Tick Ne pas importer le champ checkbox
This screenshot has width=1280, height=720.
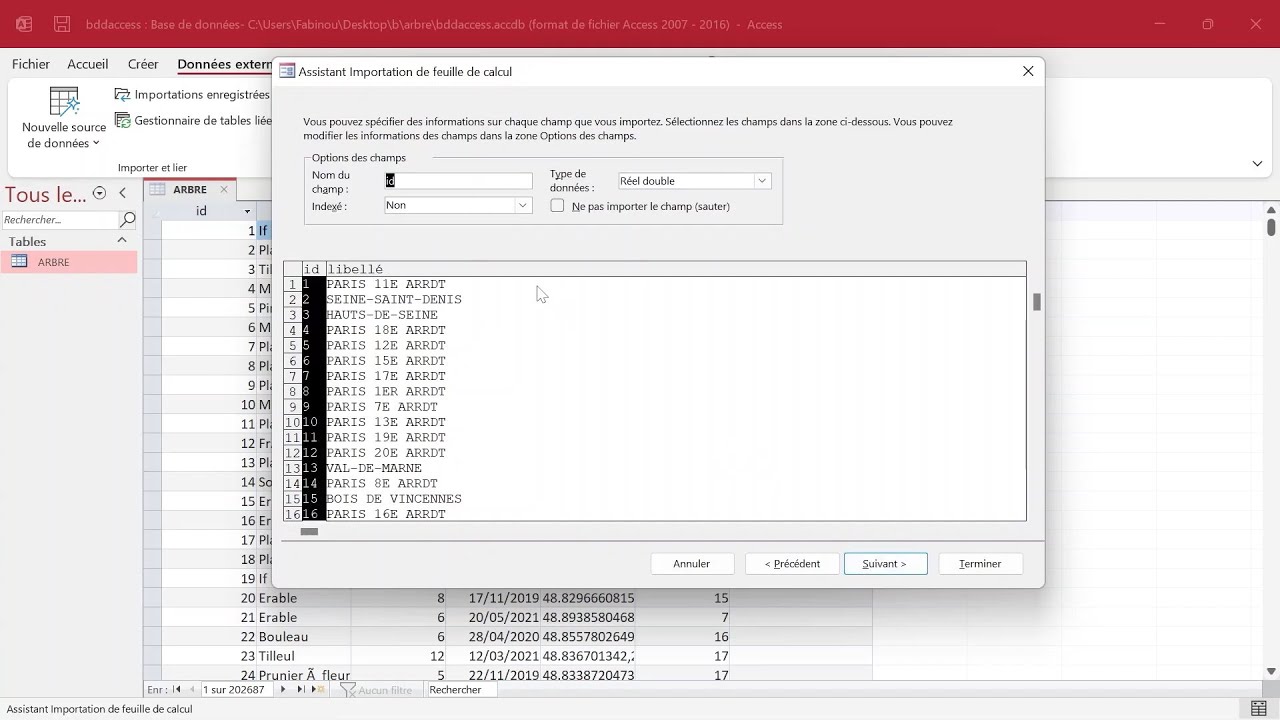click(557, 206)
